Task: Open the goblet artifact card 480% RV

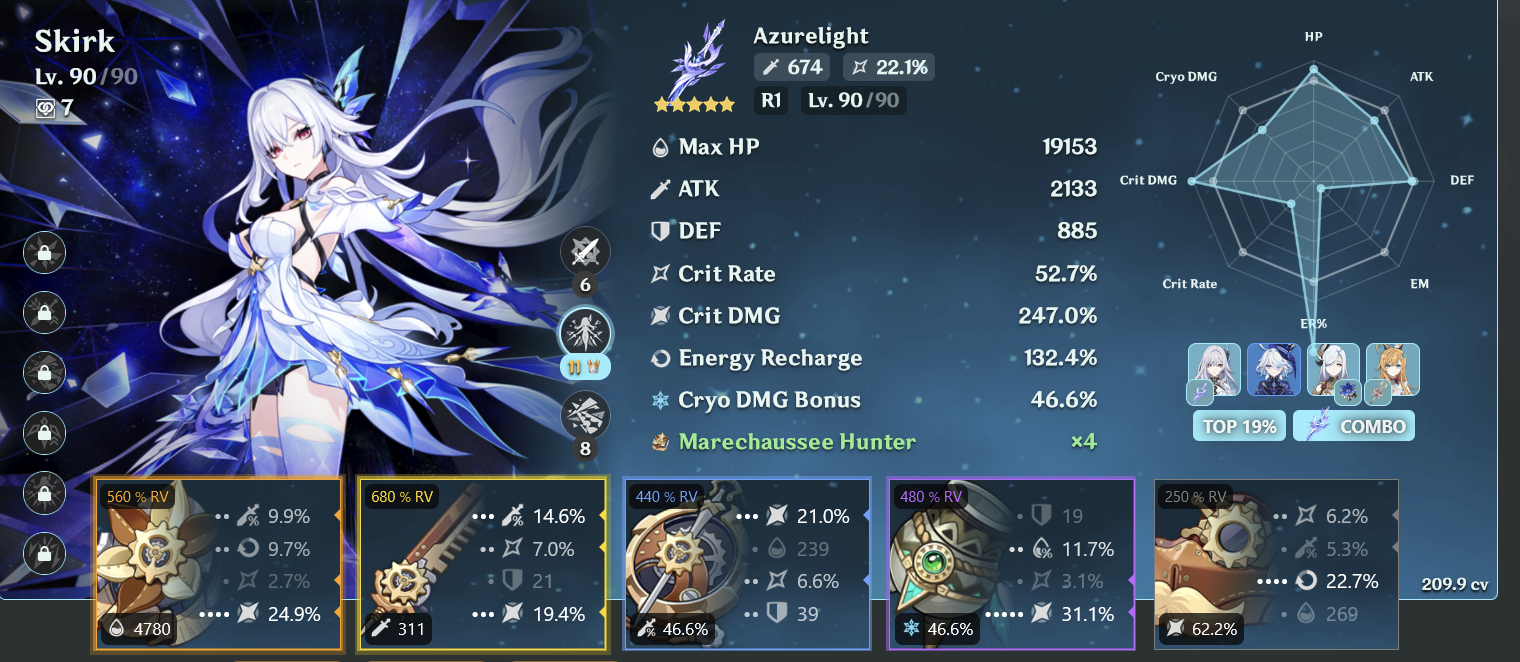Action: tap(1011, 564)
